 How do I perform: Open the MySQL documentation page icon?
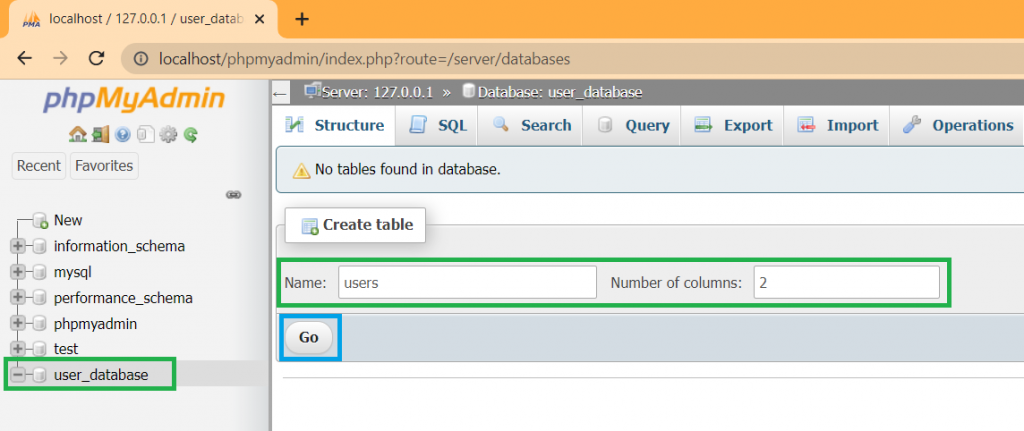coord(145,135)
